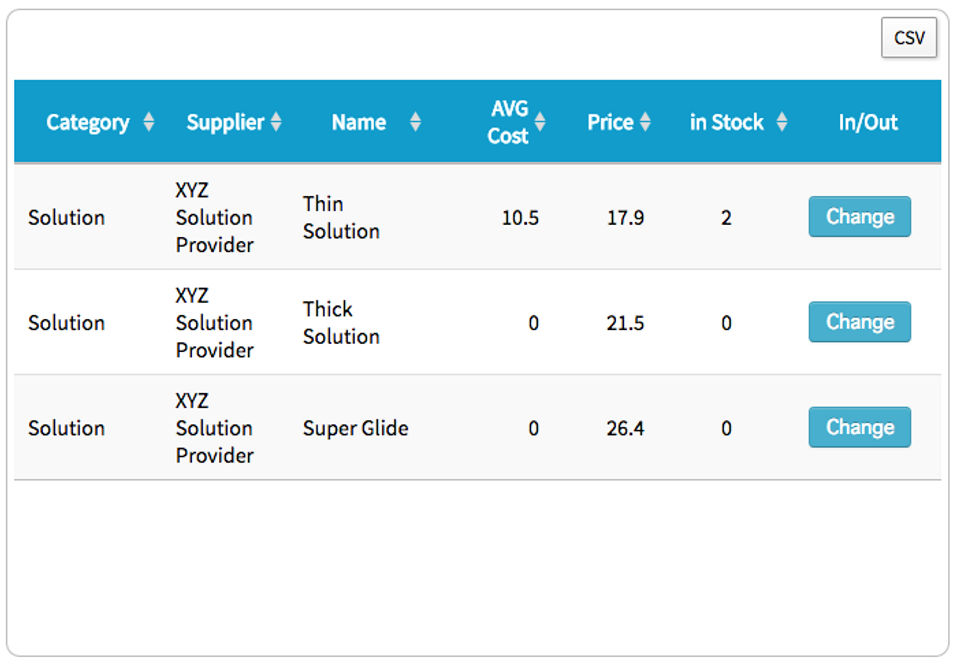Click the Price column sort arrows icon
Image resolution: width=960 pixels, height=666 pixels.
pyautogui.click(x=645, y=122)
